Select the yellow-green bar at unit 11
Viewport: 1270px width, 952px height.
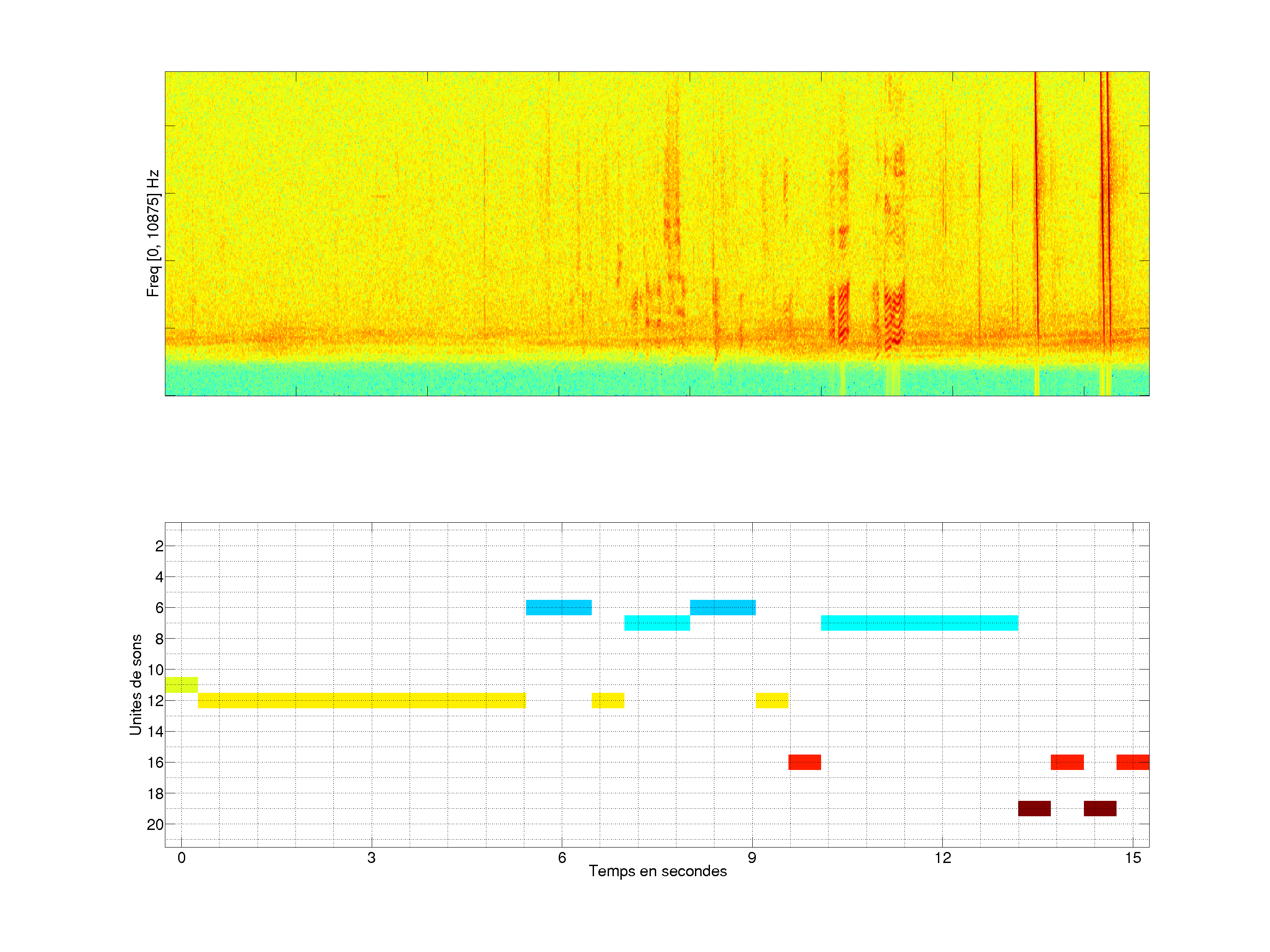coord(181,684)
